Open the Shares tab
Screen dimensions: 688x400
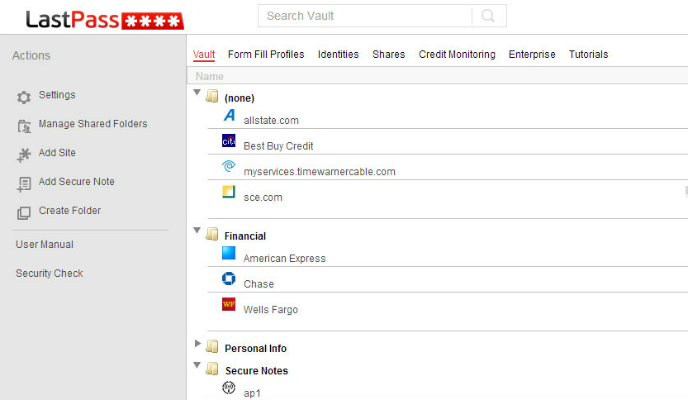(389, 54)
